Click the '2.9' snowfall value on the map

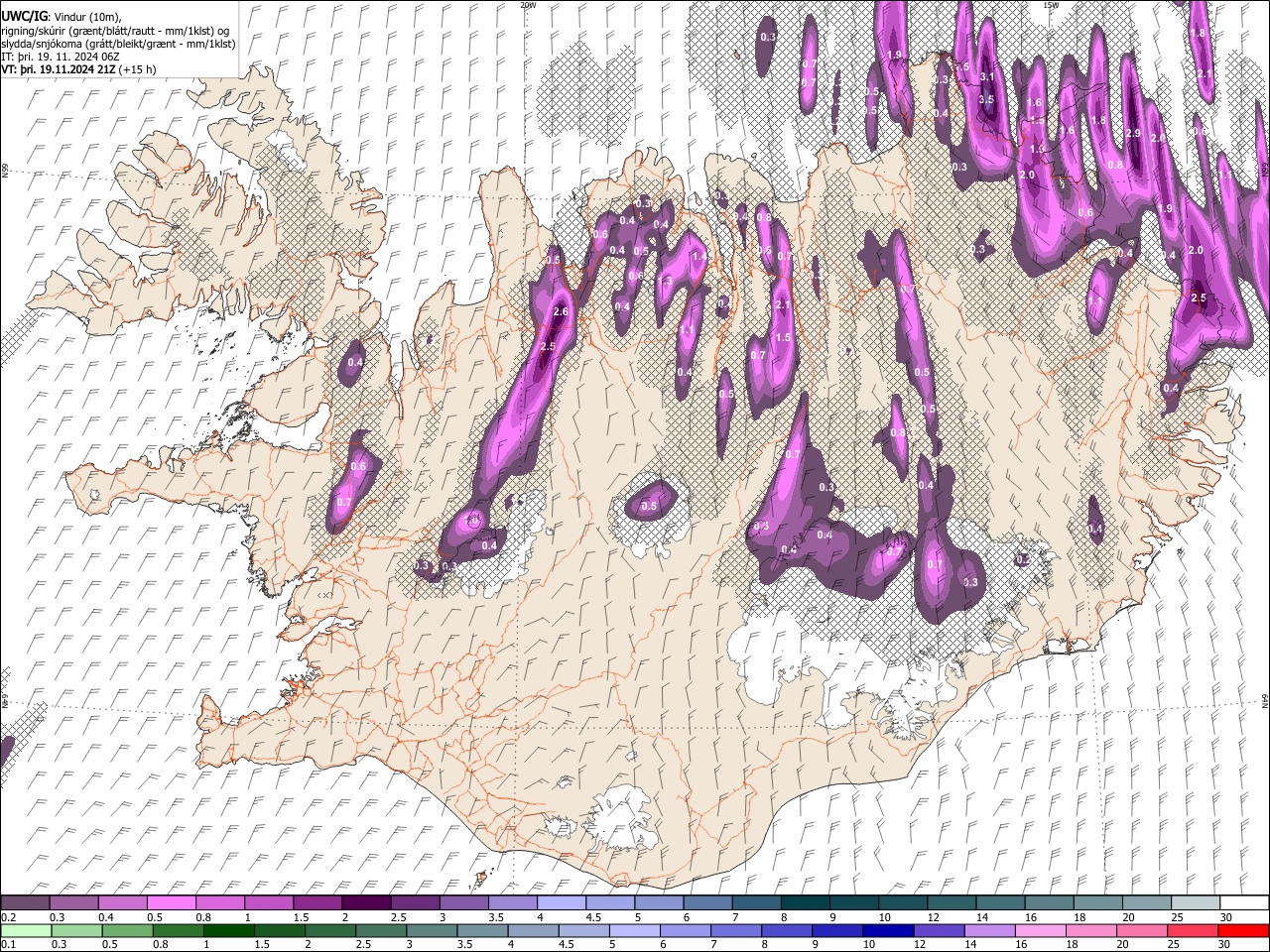(1134, 133)
